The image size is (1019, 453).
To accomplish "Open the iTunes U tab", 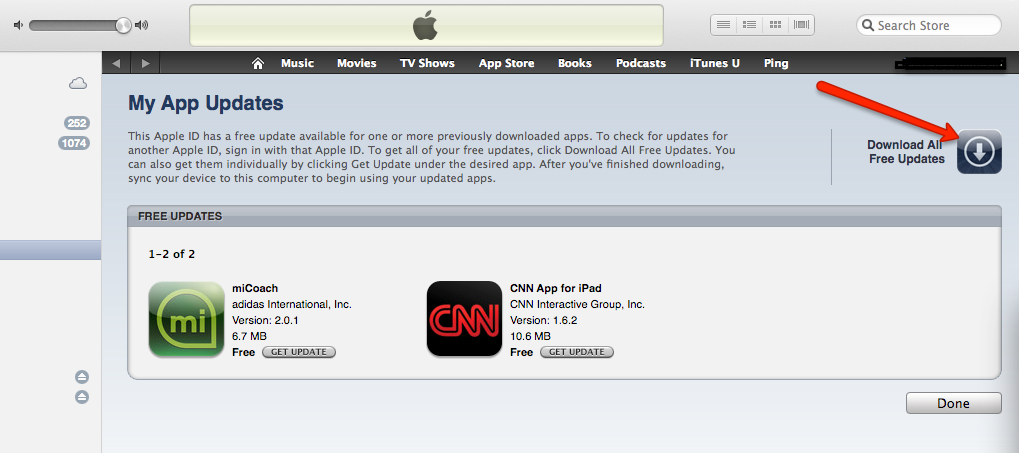I will click(x=715, y=63).
